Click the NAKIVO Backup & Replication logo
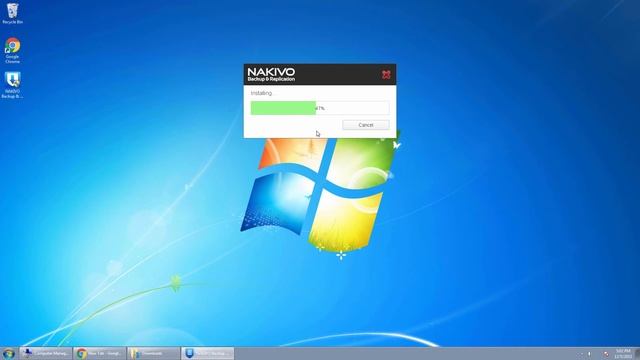 coord(271,74)
